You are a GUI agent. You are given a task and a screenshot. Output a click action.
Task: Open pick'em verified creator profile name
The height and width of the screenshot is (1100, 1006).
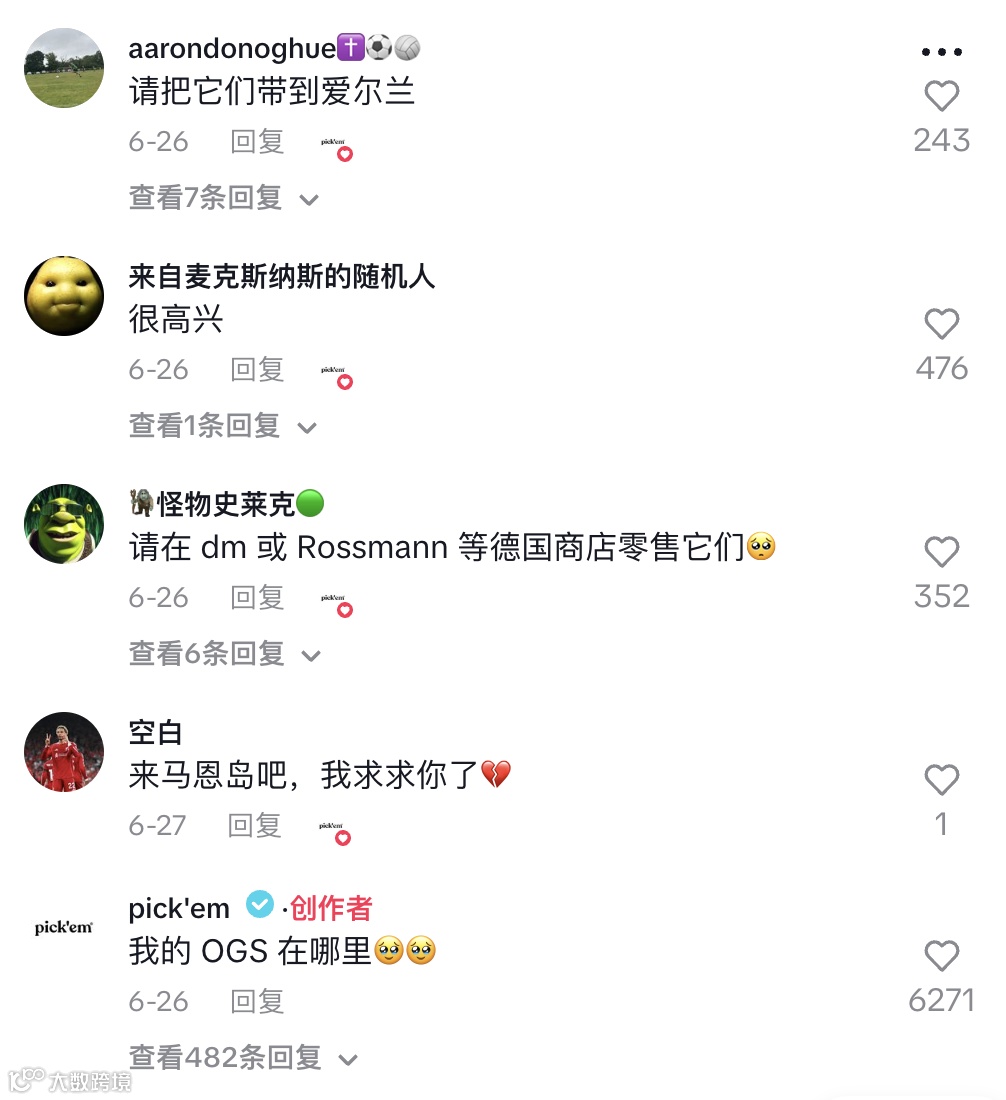pyautogui.click(x=179, y=908)
